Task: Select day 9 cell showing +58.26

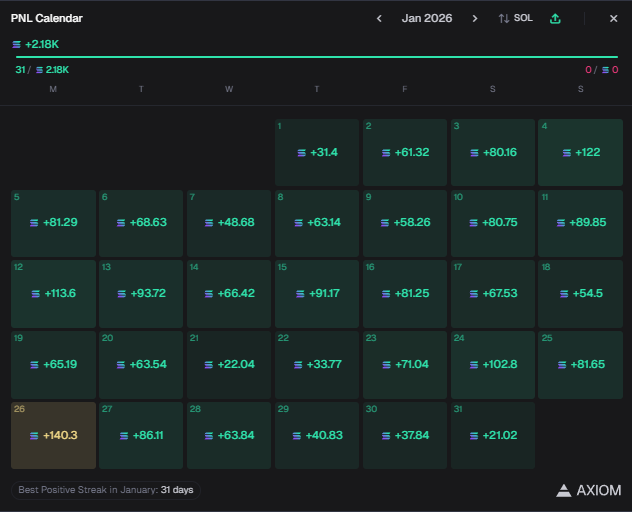Action: click(x=405, y=223)
